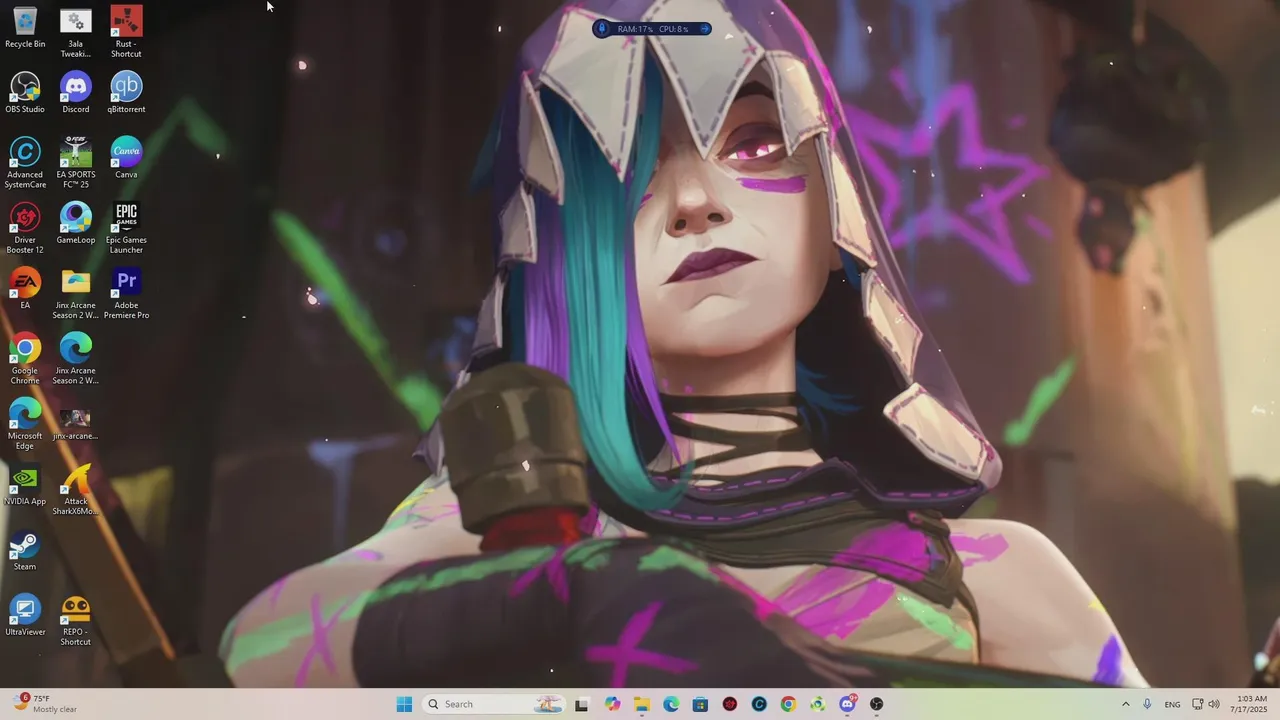
Task: Select Adobe Premiere Pro desktop icon
Action: point(126,293)
